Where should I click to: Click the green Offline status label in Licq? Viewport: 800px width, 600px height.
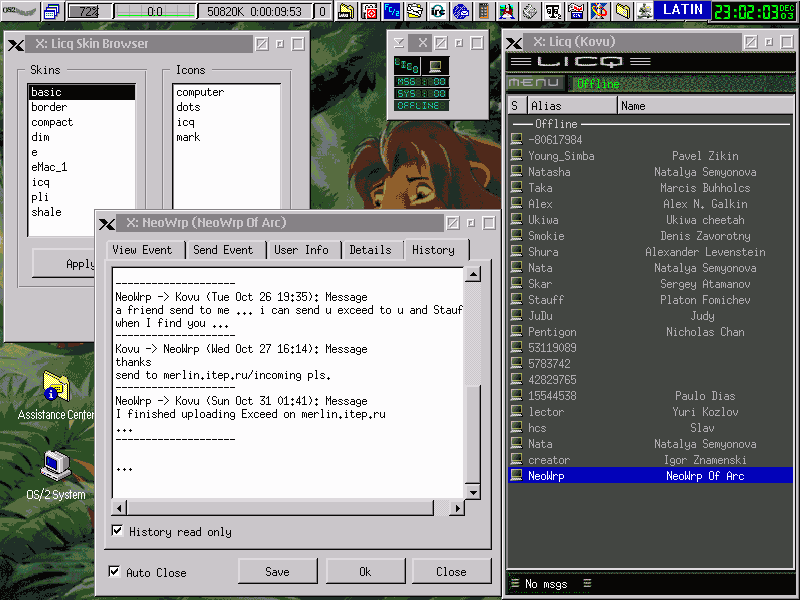coord(598,84)
